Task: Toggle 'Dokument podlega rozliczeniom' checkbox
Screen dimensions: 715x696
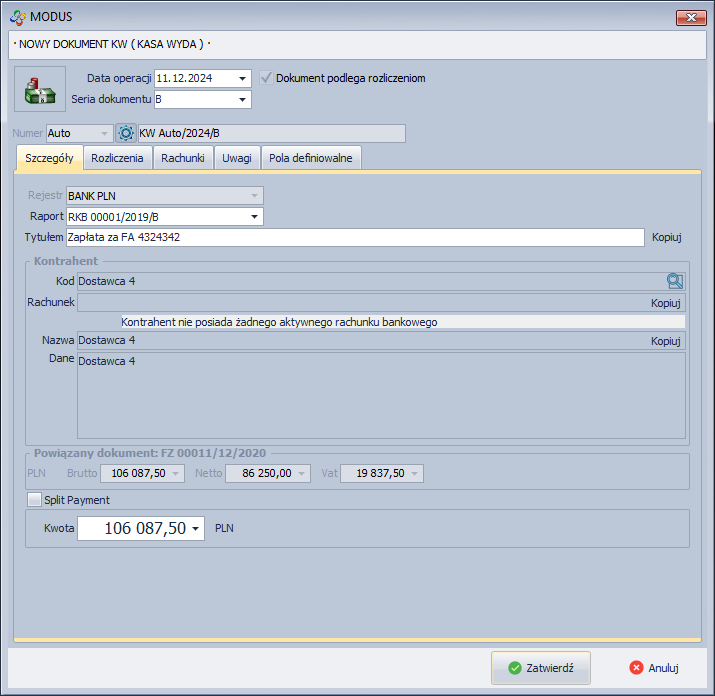Action: point(266,78)
